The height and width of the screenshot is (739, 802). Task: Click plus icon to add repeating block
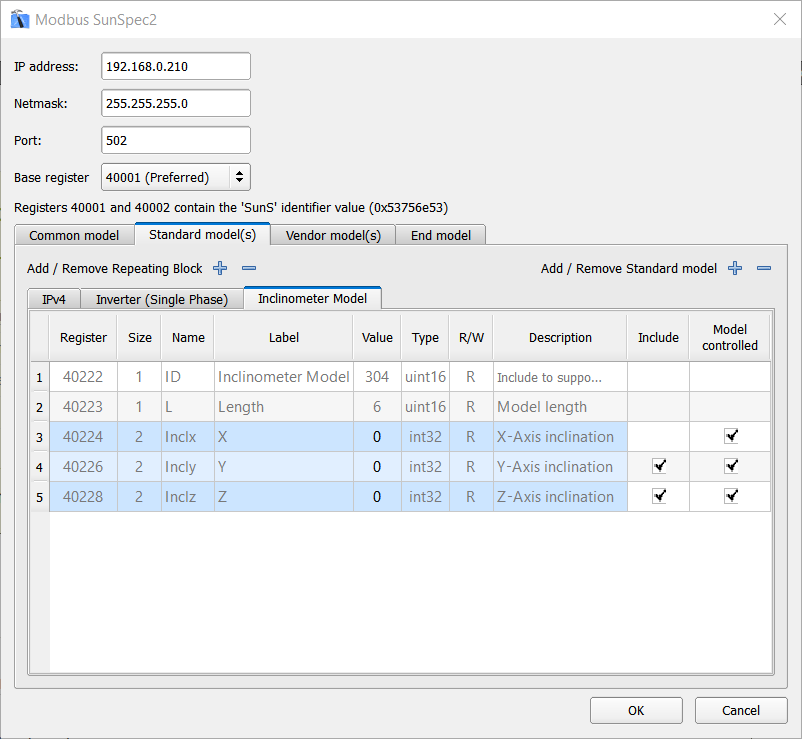click(x=220, y=268)
